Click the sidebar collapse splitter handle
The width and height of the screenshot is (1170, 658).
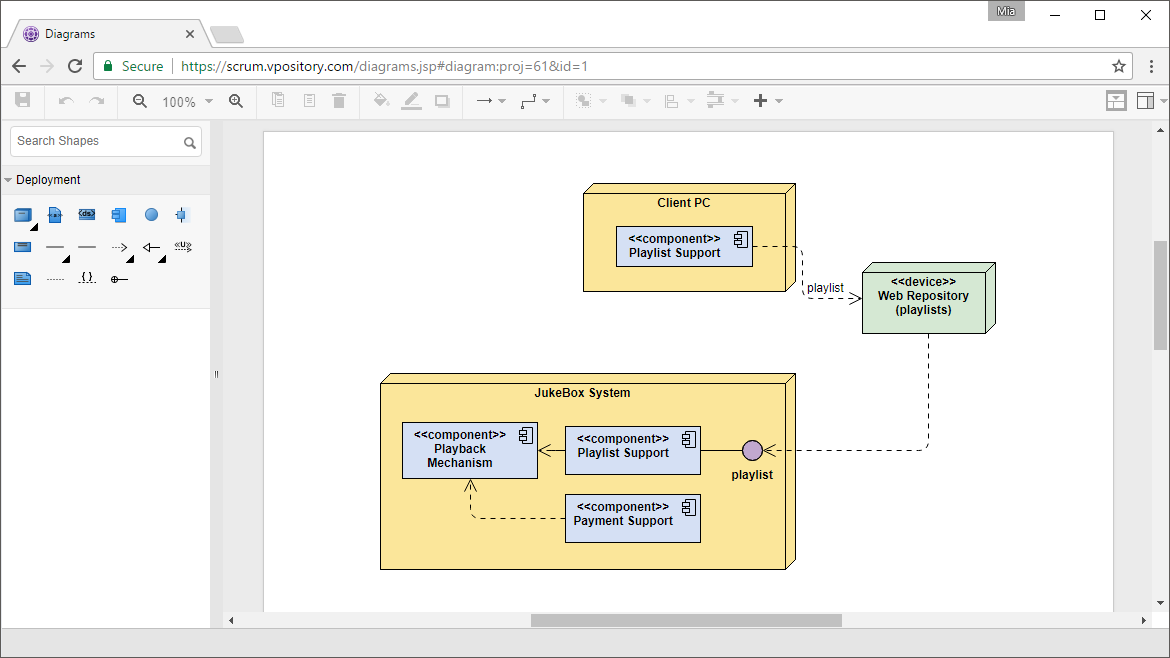click(x=216, y=375)
